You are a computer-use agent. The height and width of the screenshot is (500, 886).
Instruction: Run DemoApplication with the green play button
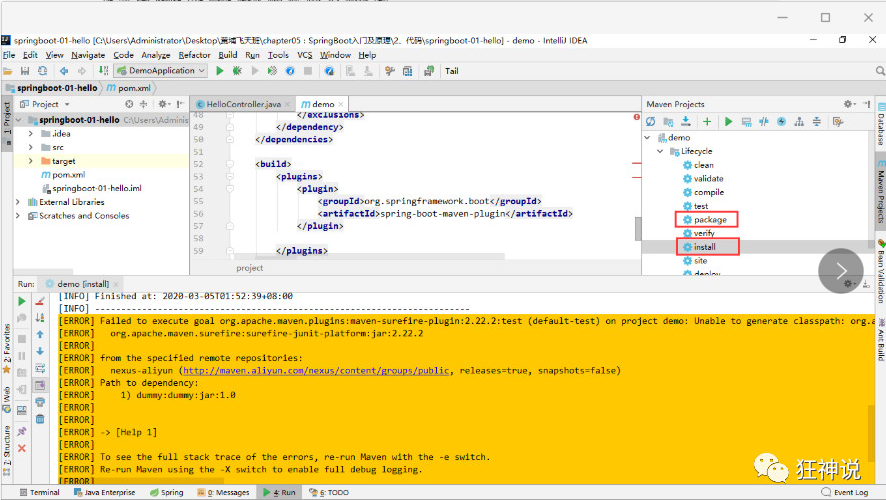click(220, 71)
